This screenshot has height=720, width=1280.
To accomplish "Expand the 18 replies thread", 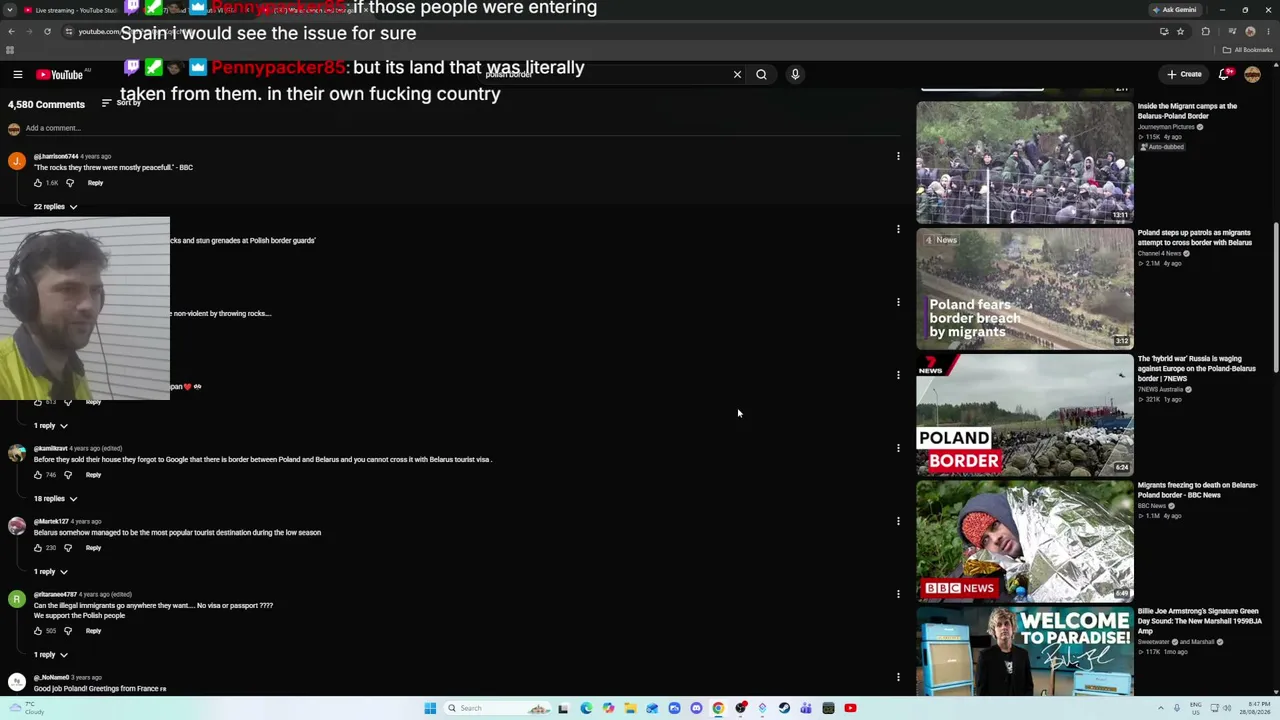I will (55, 499).
